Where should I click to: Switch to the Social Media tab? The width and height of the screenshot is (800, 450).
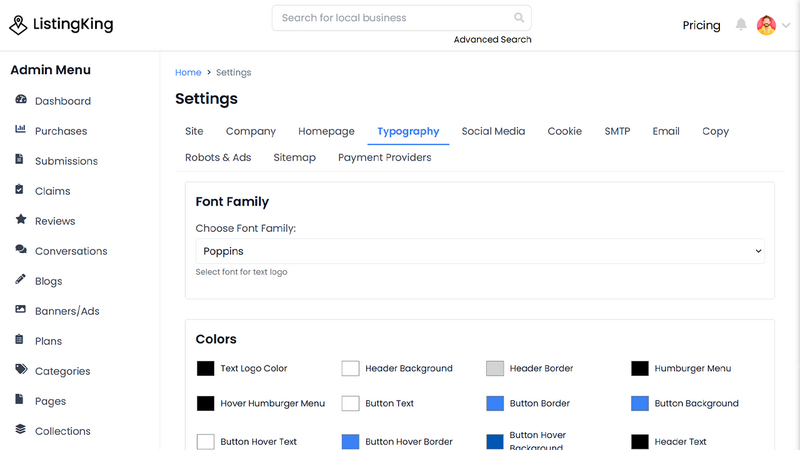[x=493, y=131]
